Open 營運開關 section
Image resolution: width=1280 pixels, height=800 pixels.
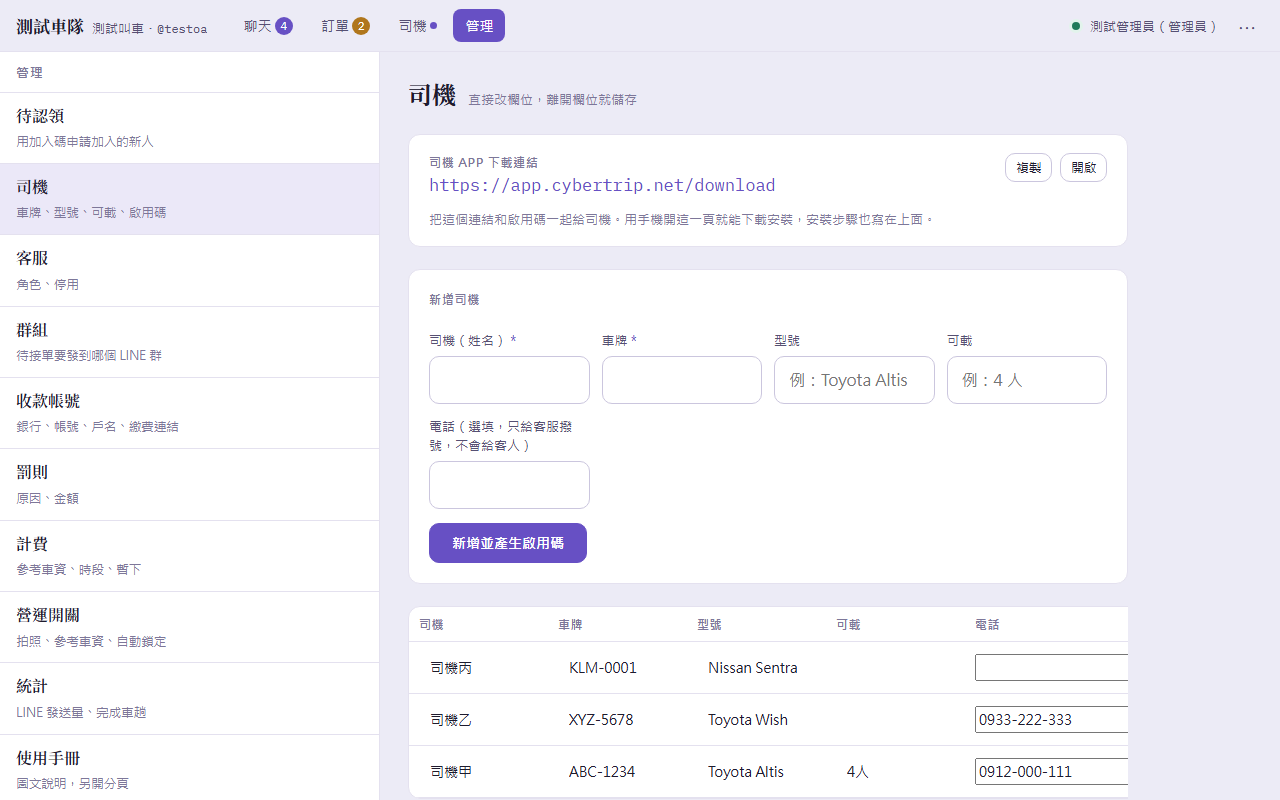pyautogui.click(x=190, y=627)
